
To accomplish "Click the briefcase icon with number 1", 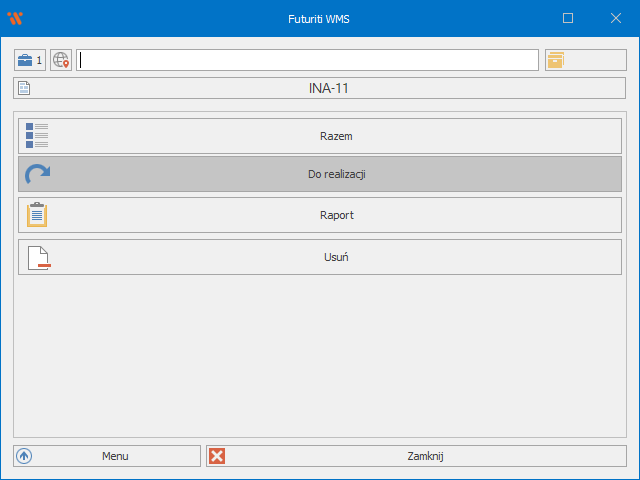I will [x=30, y=60].
